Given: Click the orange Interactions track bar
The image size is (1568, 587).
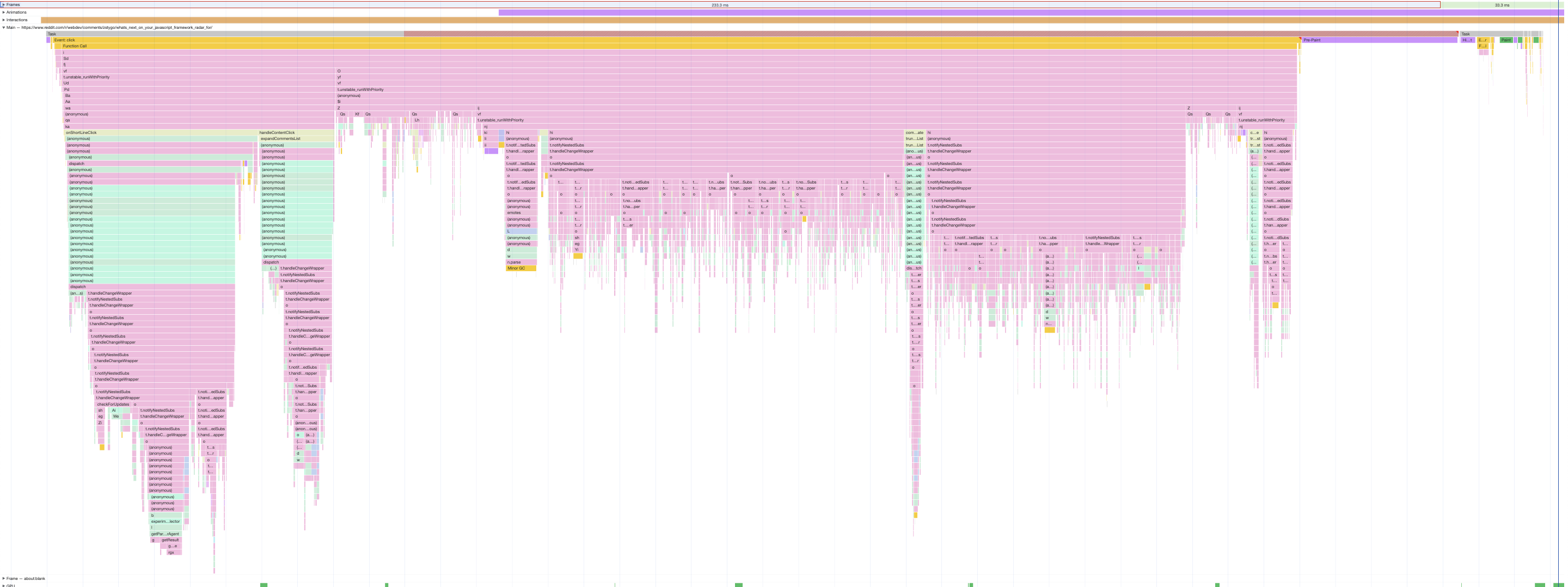Looking at the screenshot, I should click(791, 20).
